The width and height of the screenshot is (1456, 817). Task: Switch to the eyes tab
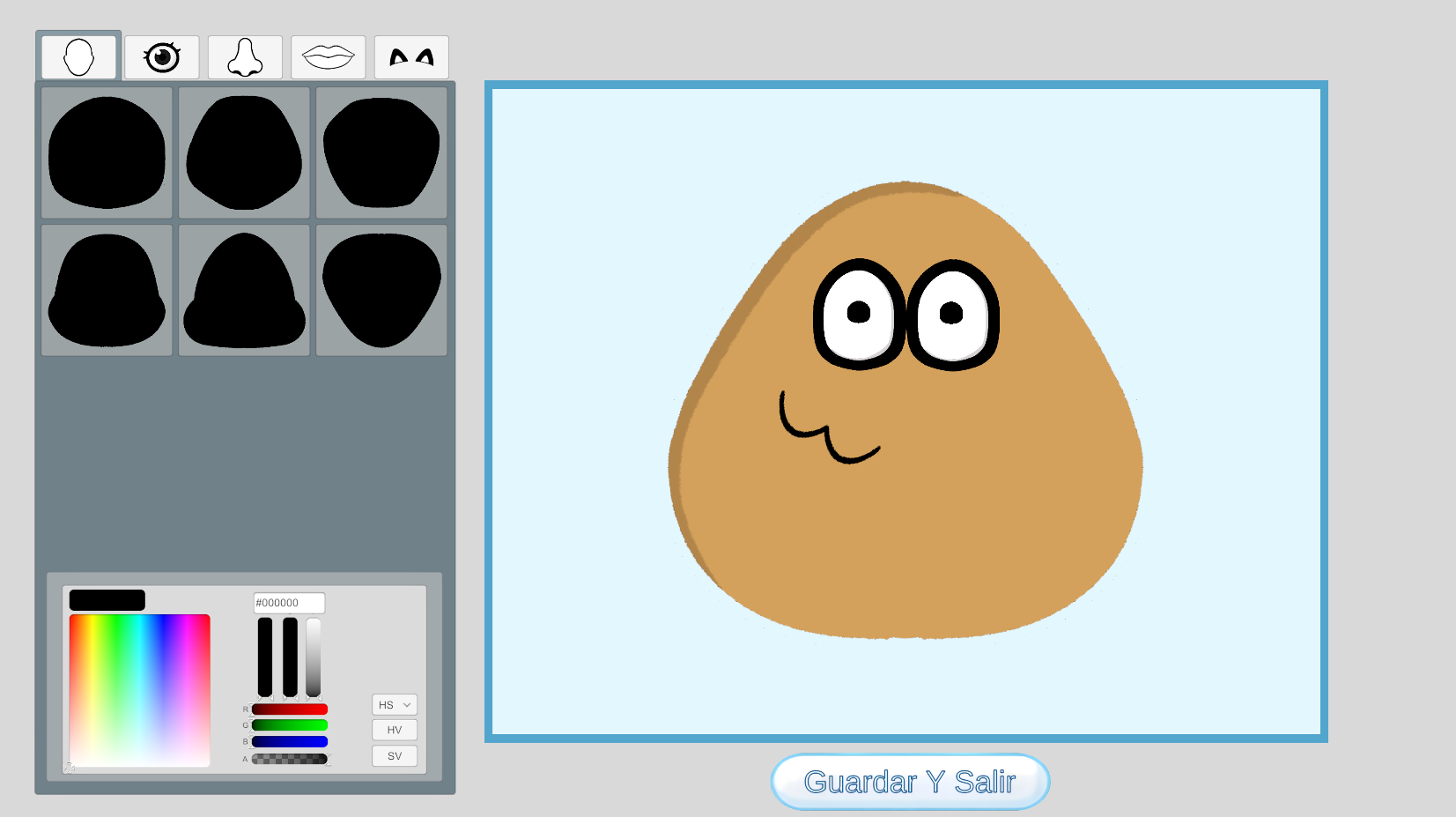coord(162,57)
